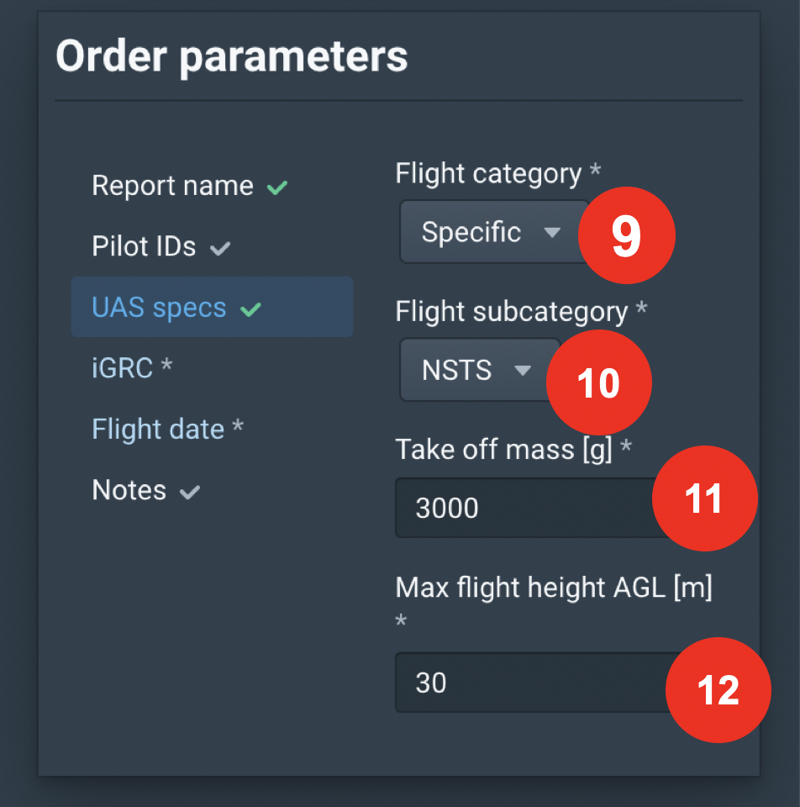Click the red number 11 marker
Screen dimensions: 800x807
[704, 497]
